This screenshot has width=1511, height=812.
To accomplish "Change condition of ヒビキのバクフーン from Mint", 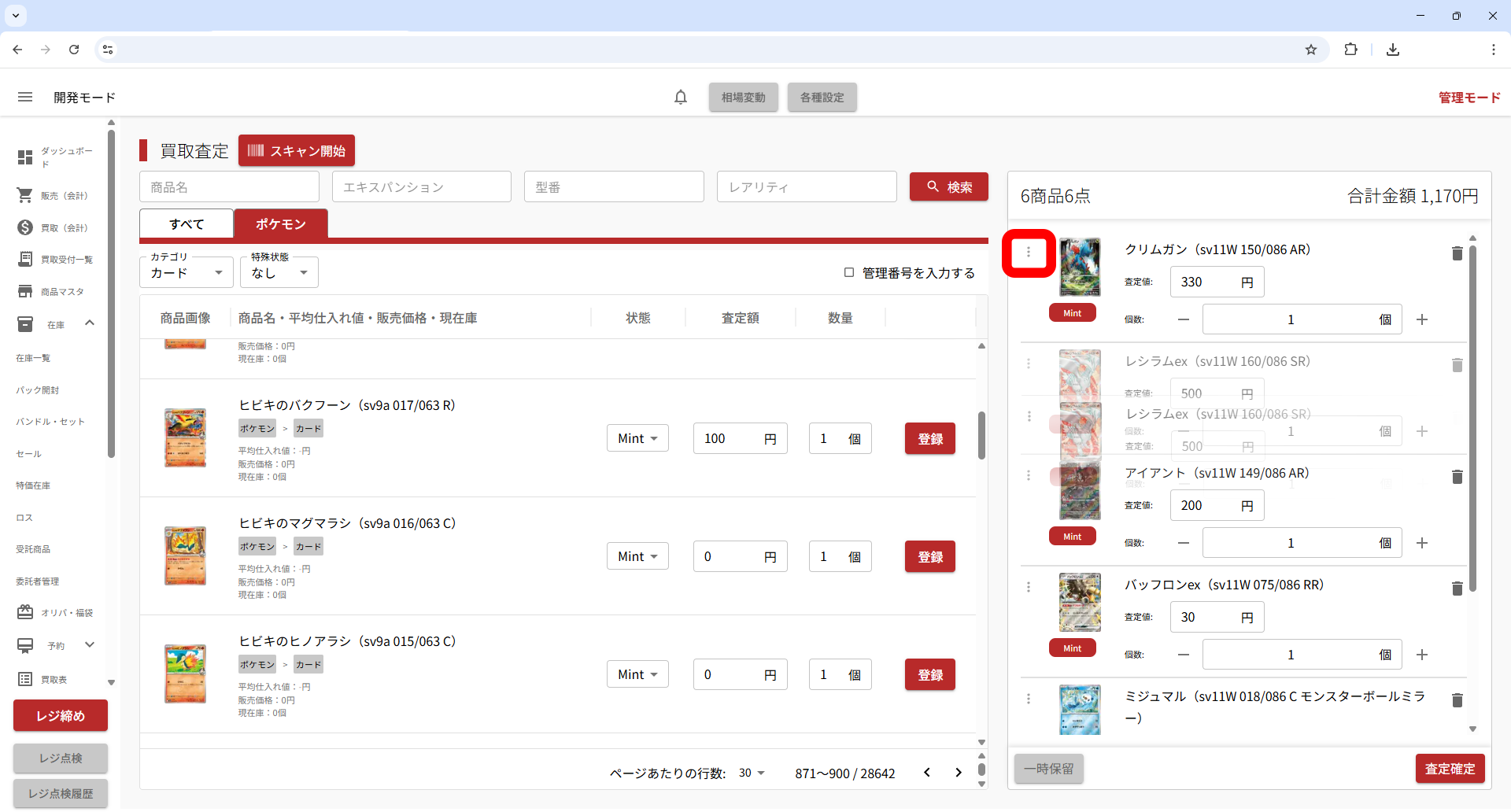I will (637, 438).
